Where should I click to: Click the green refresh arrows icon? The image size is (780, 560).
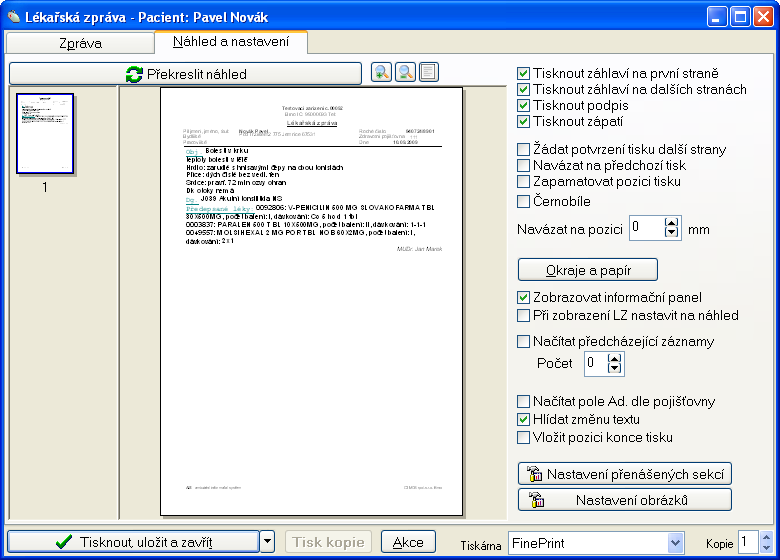(134, 74)
